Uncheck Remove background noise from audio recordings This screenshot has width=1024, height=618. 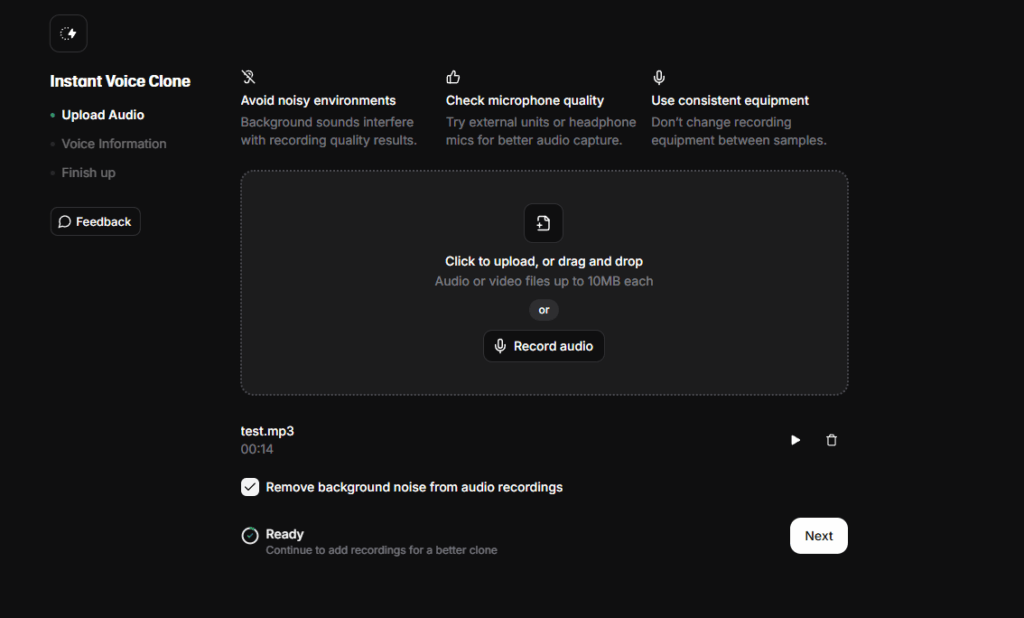point(250,487)
